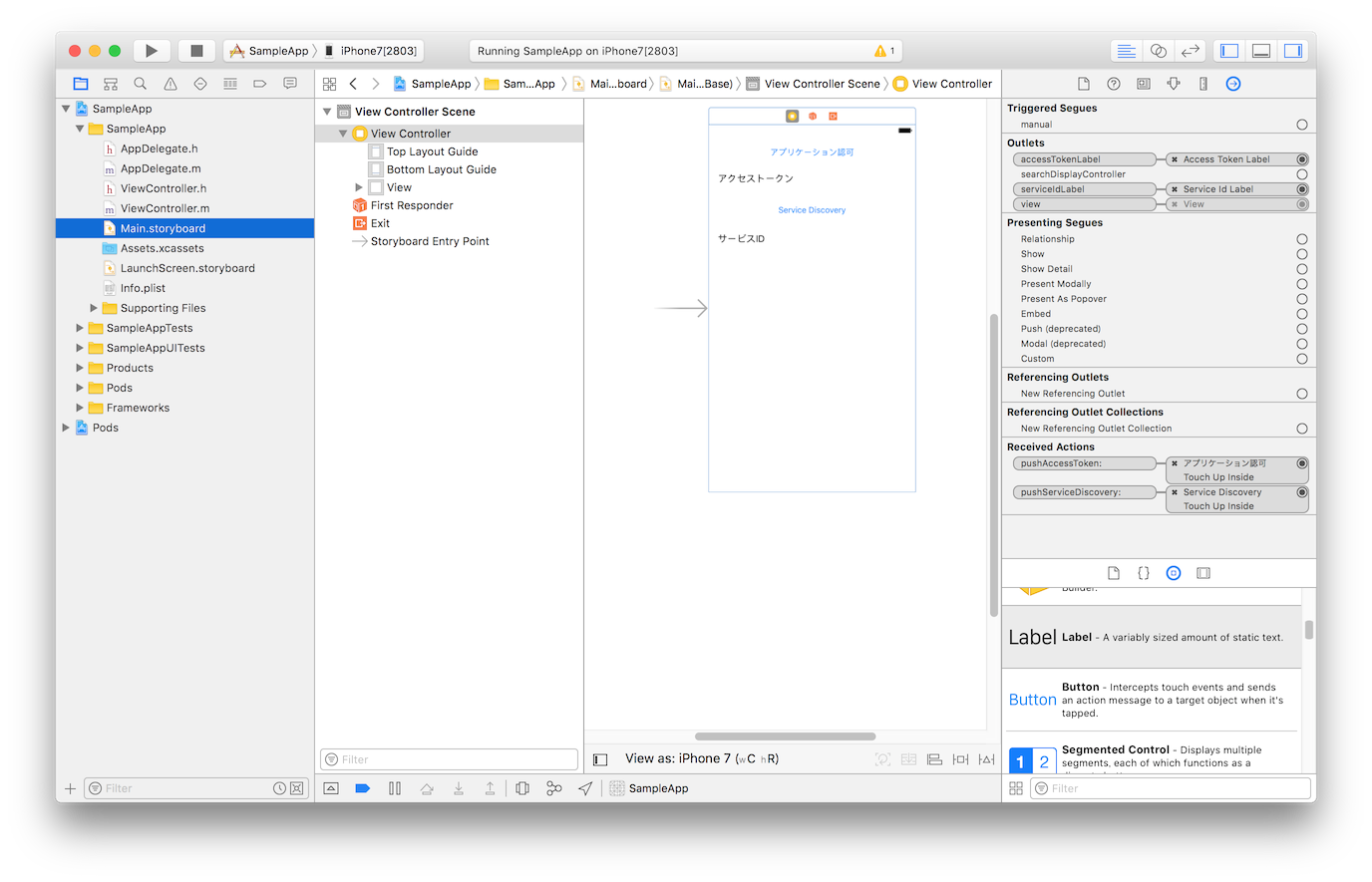Open the Connections inspector tab
Viewport: 1372px width, 882px height.
pyautogui.click(x=1233, y=84)
